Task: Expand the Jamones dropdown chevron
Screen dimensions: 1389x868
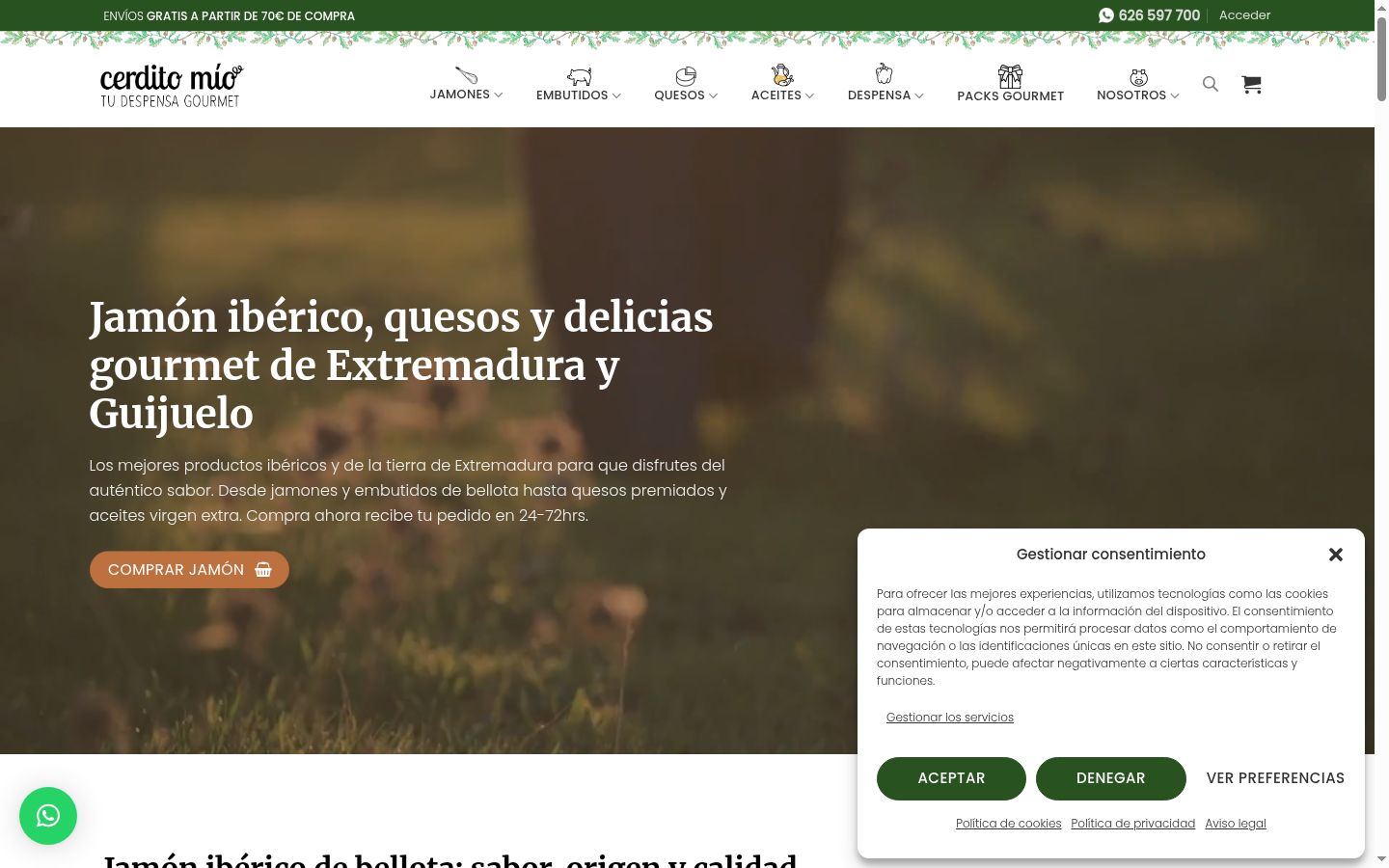Action: (499, 95)
